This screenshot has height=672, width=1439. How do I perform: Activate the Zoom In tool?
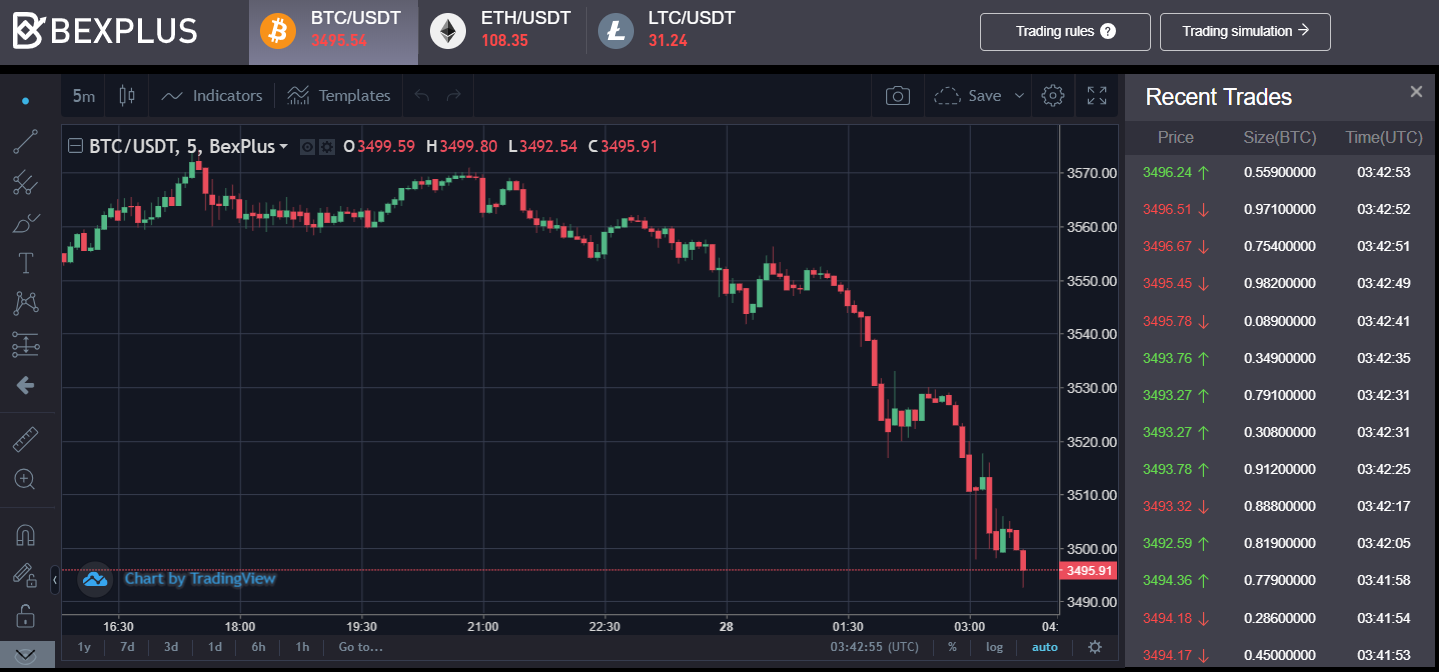pyautogui.click(x=26, y=479)
